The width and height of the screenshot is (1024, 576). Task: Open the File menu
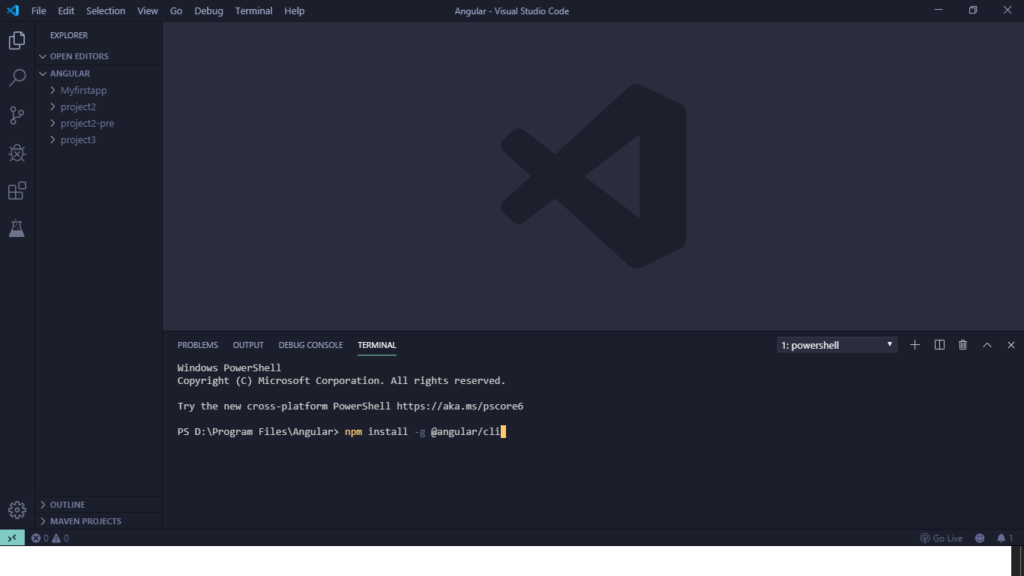[x=39, y=10]
